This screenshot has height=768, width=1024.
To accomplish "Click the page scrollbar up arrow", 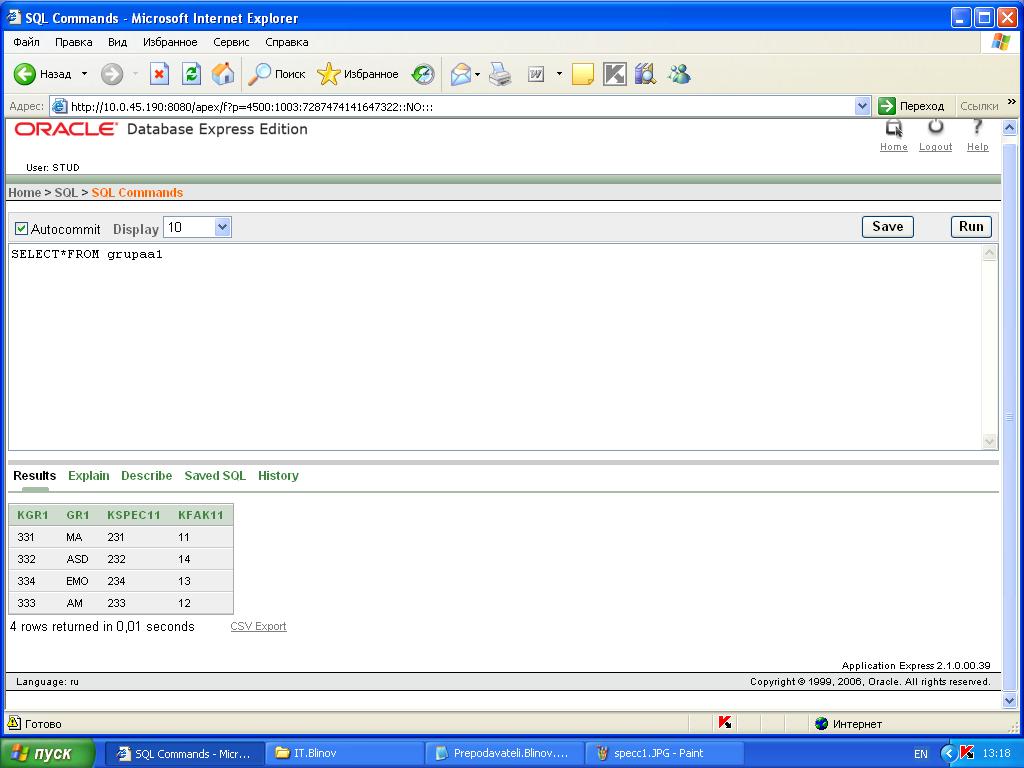I will click(x=1010, y=128).
